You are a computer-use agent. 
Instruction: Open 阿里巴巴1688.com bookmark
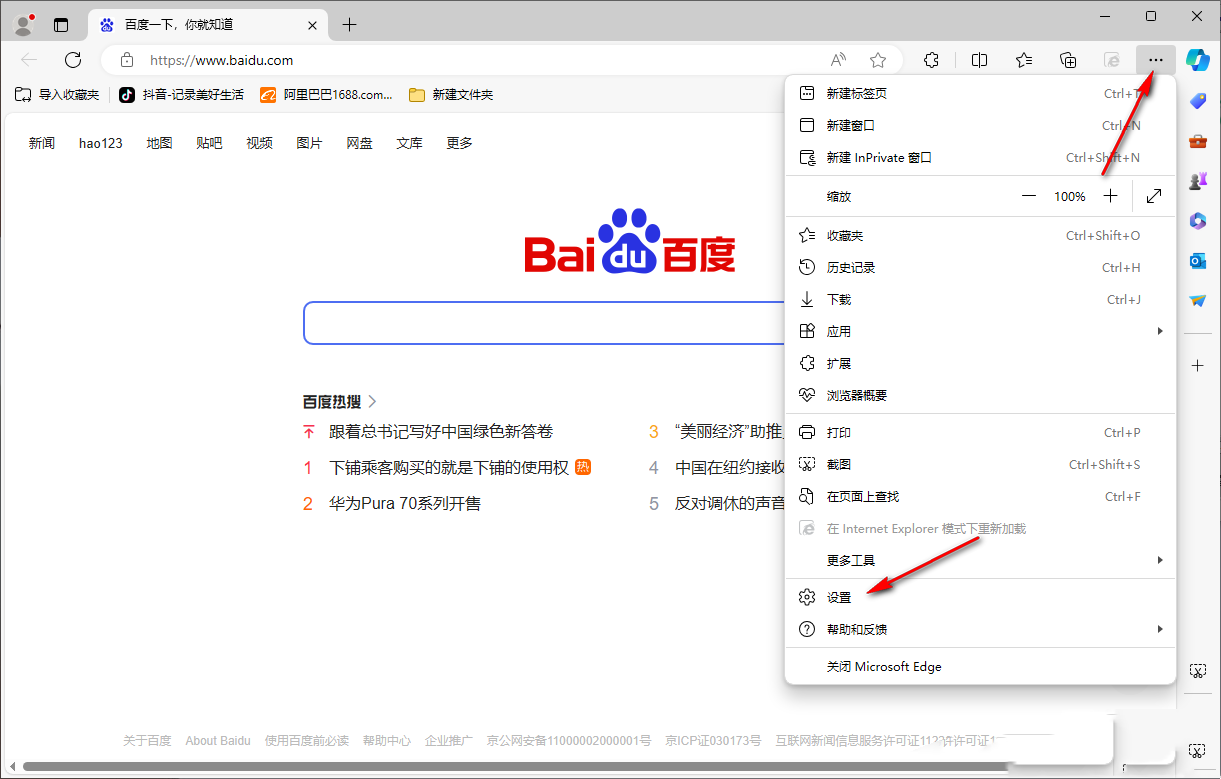[327, 95]
